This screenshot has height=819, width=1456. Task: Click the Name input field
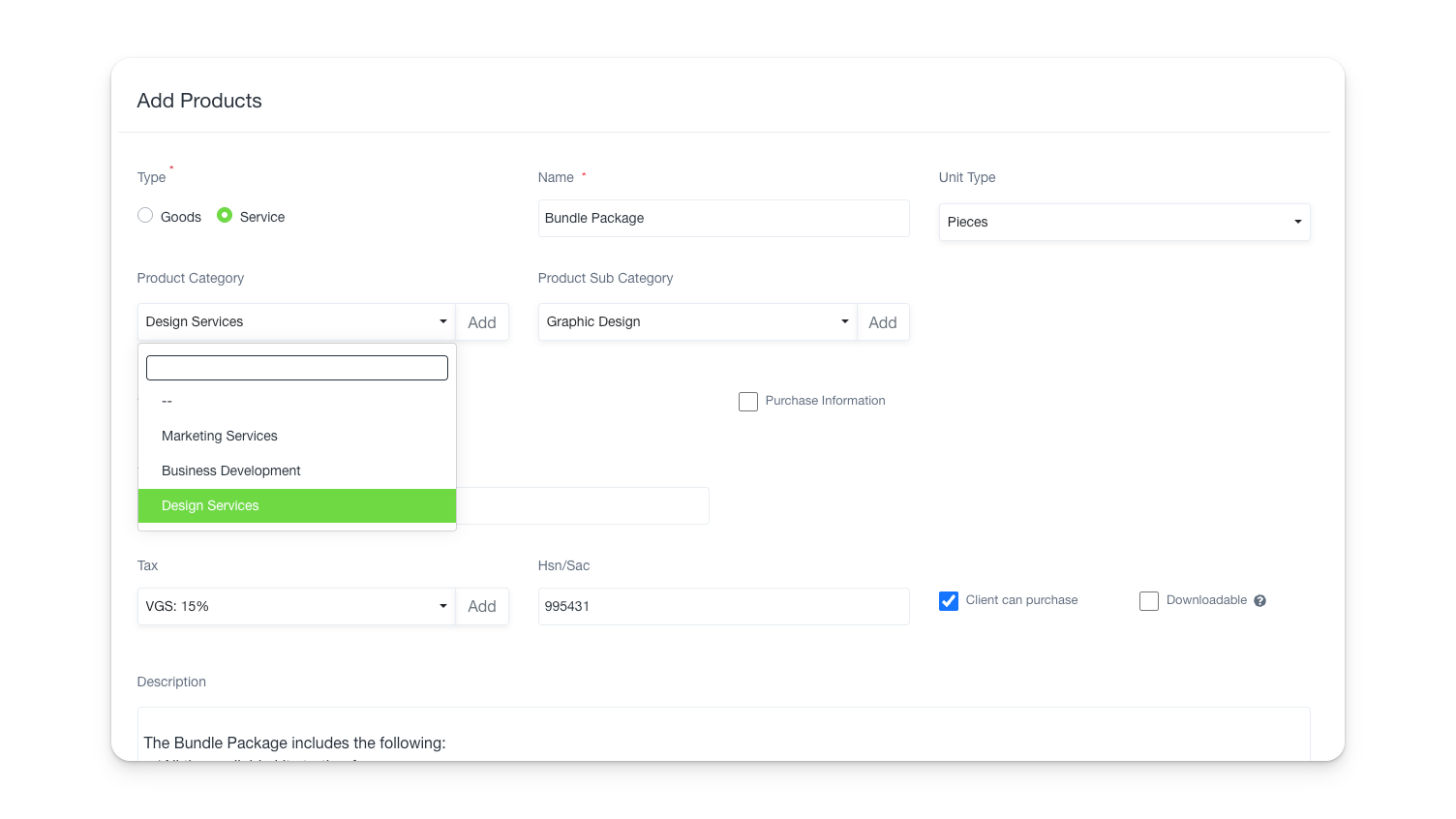pyautogui.click(x=723, y=218)
